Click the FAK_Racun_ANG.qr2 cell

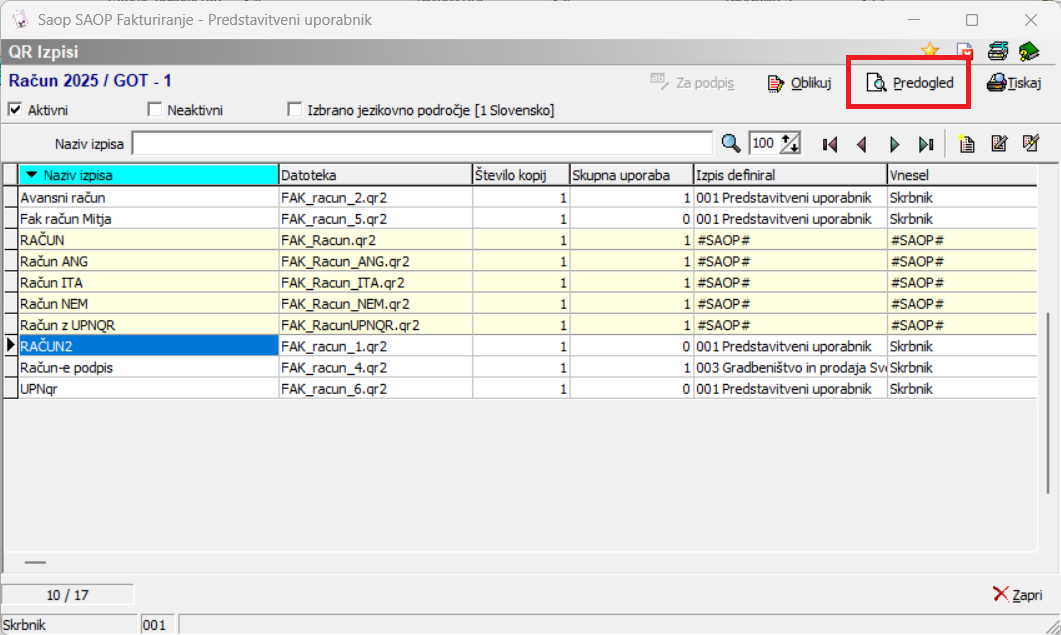point(376,261)
